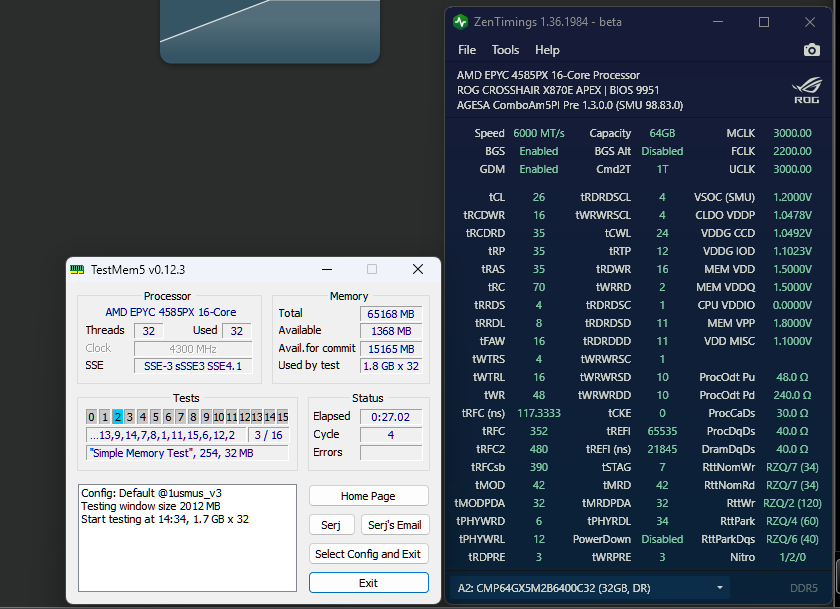840x609 pixels.
Task: Open the Tools menu in ZenTimings
Action: [505, 50]
